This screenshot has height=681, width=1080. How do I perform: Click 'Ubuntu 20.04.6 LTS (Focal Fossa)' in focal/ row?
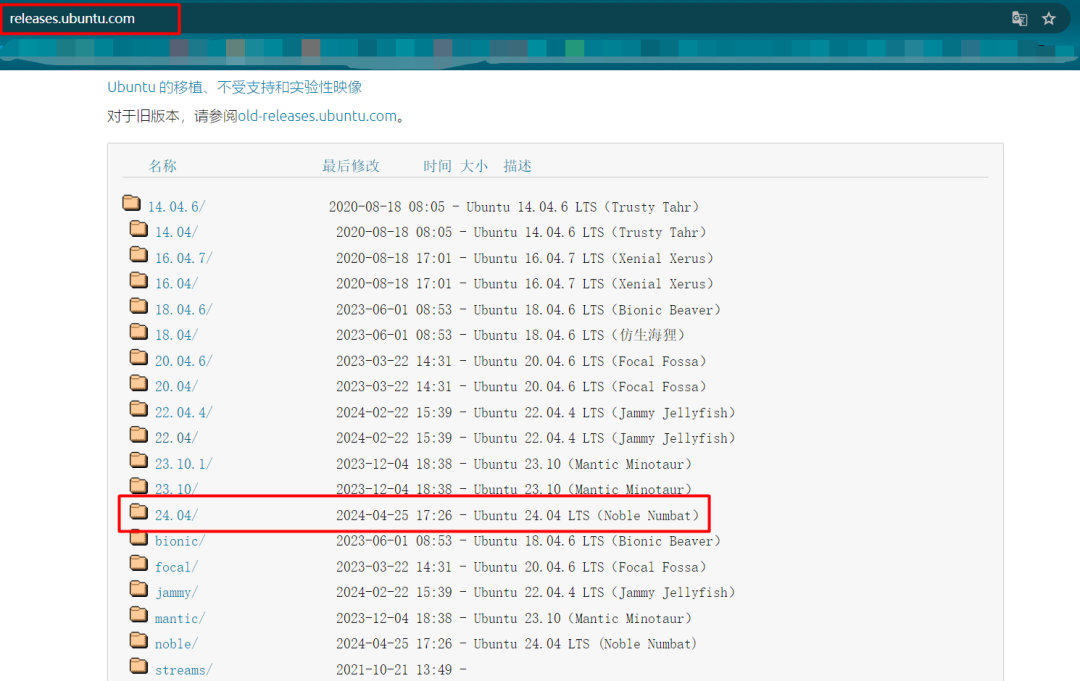click(x=590, y=567)
